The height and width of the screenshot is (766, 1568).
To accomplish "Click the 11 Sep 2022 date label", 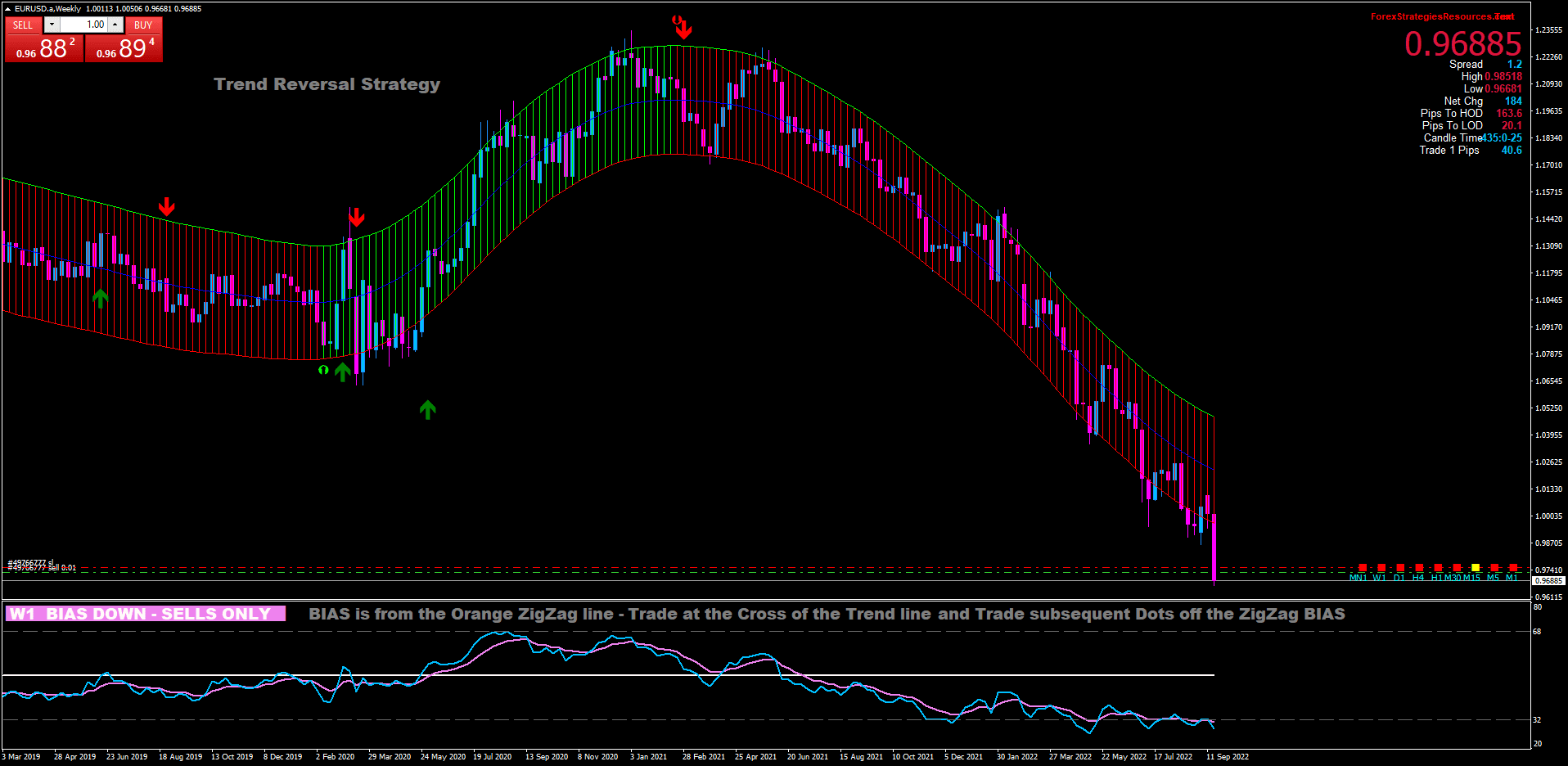I will pyautogui.click(x=1227, y=756).
